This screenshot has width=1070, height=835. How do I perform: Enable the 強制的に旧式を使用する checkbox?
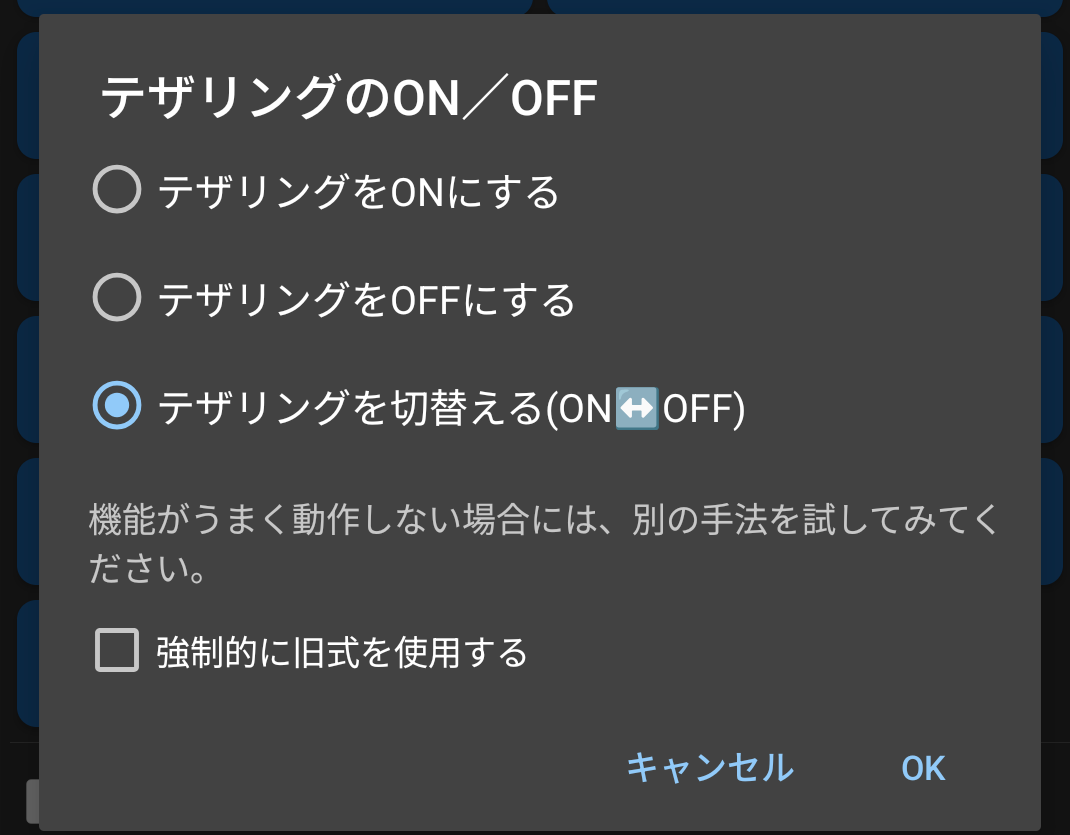pos(117,650)
